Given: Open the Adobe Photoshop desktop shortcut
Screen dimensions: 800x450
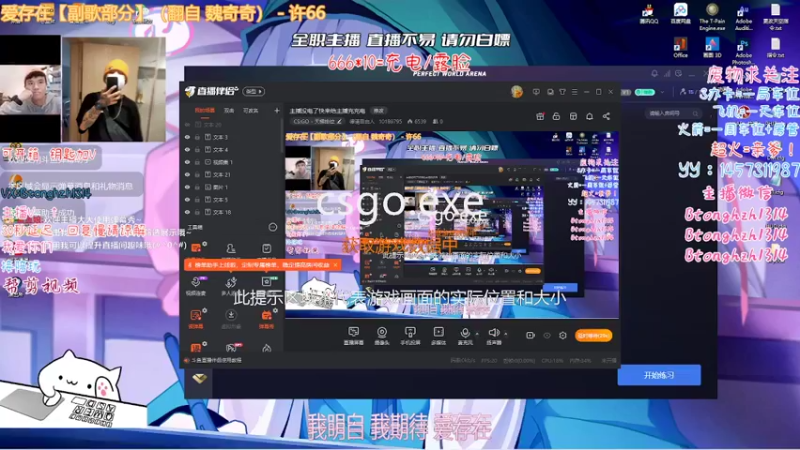Looking at the screenshot, I should point(743,53).
